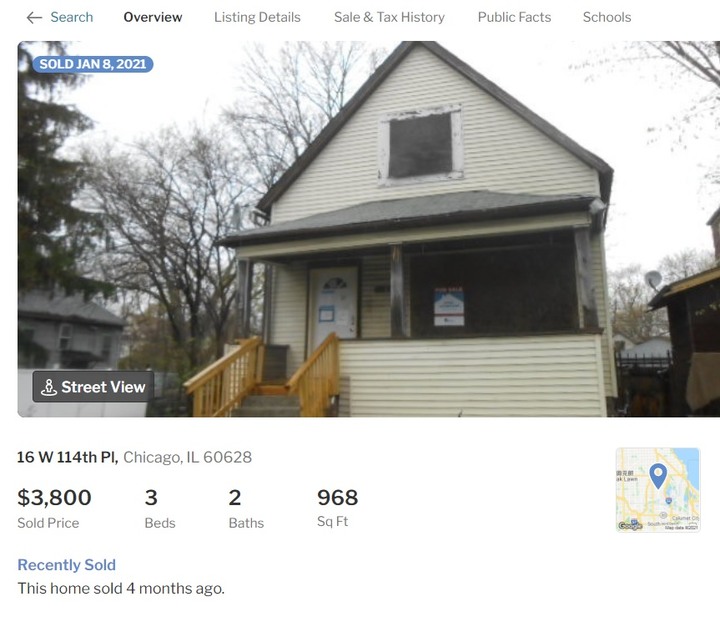Click the Google logo on the map thumbnail
Image resolution: width=720 pixels, height=627 pixels.
630,526
